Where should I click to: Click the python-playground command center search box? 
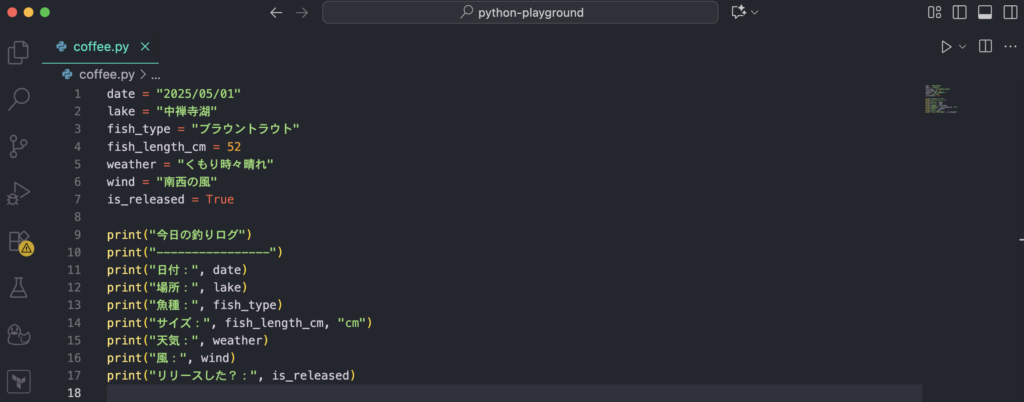(520, 12)
